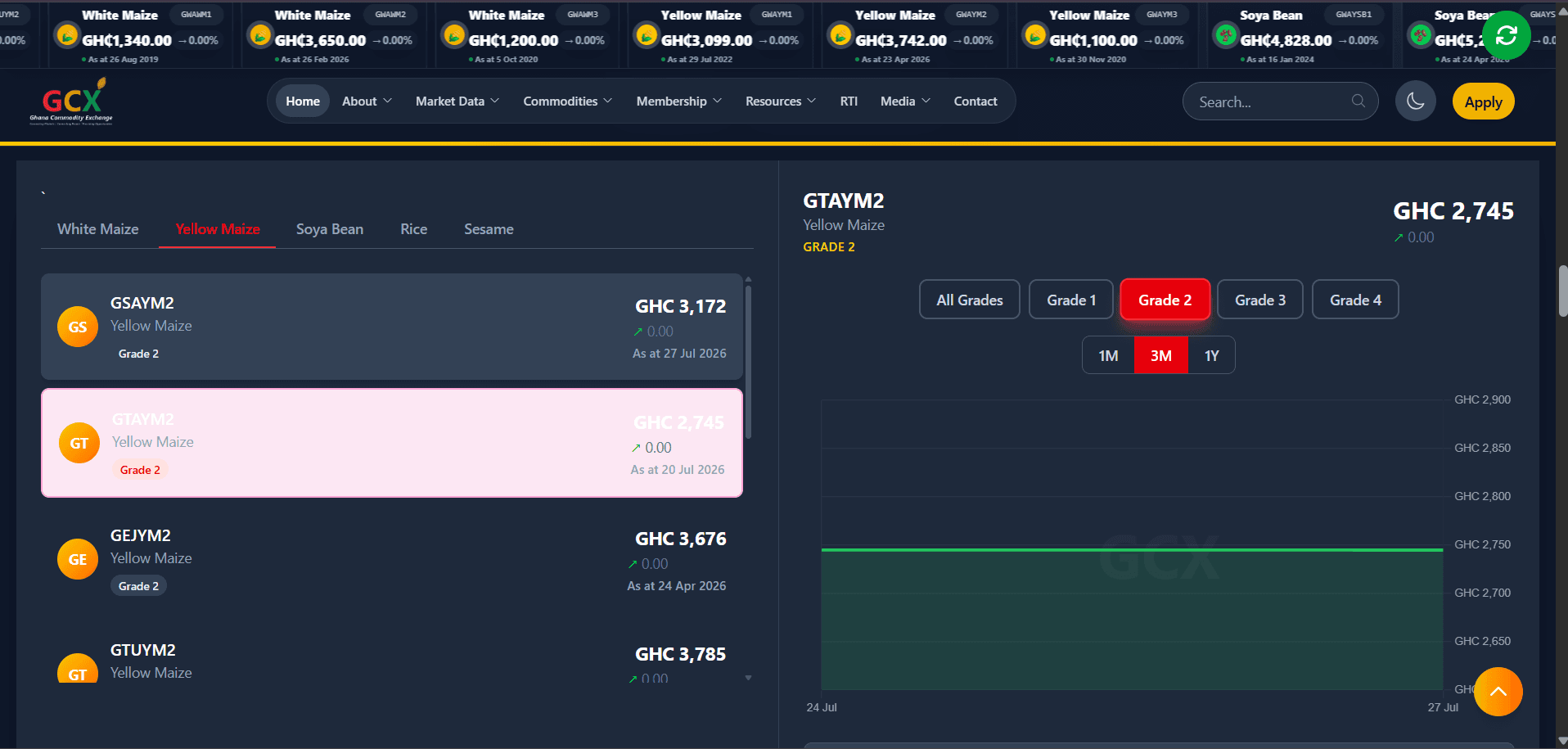Click the magnifier icon in search box

(x=1358, y=102)
